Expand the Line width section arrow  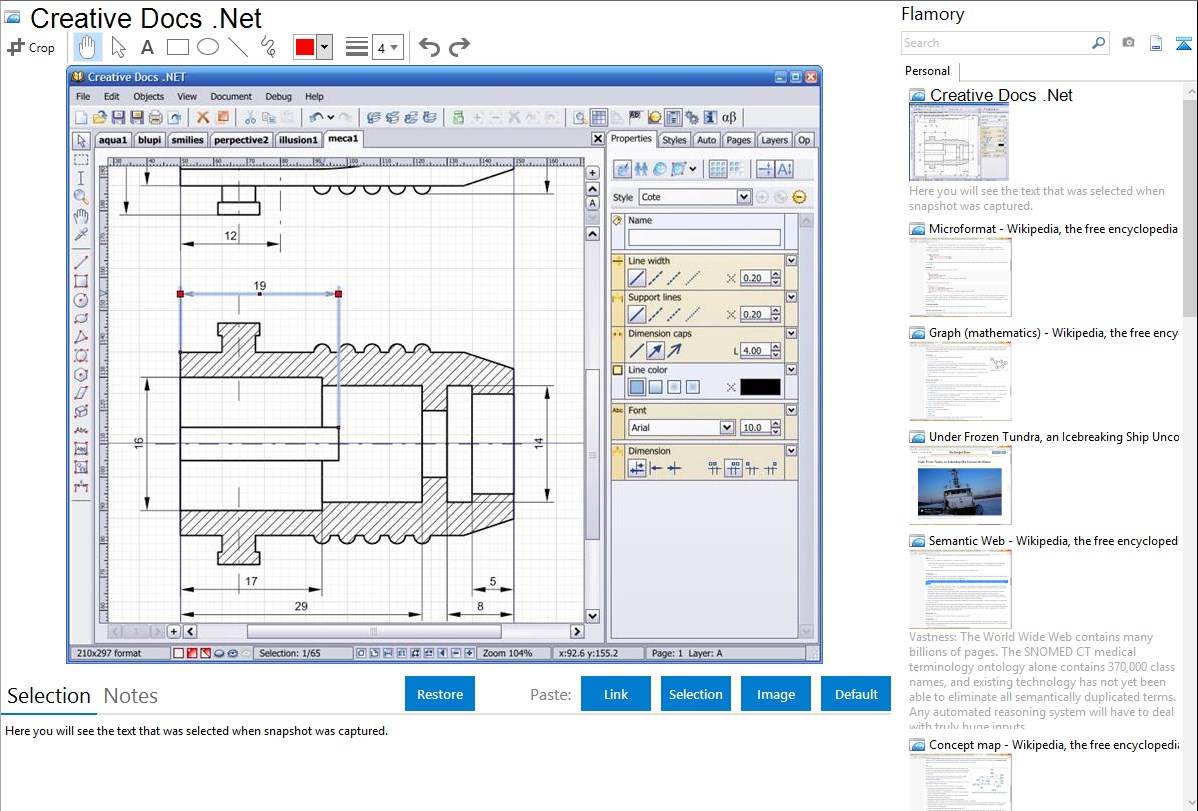tap(792, 261)
